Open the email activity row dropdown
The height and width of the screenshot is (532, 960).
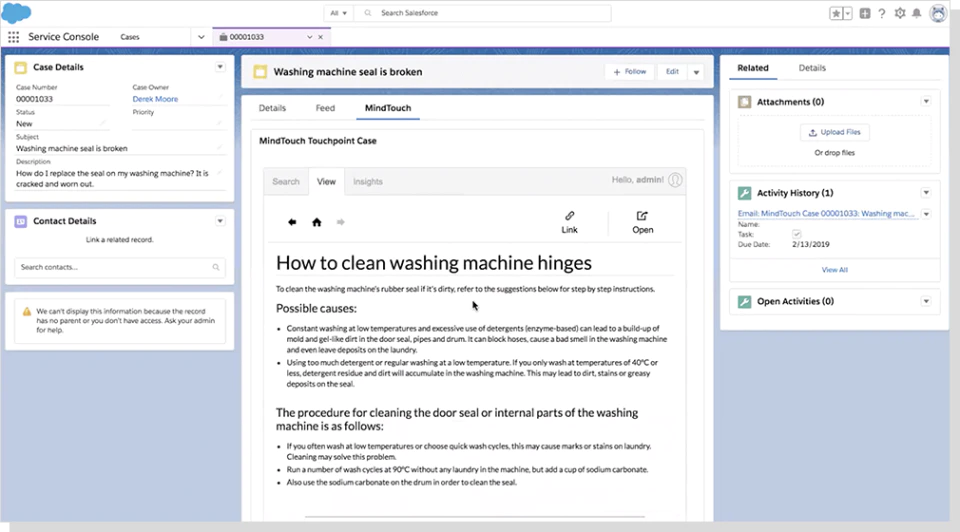click(926, 214)
